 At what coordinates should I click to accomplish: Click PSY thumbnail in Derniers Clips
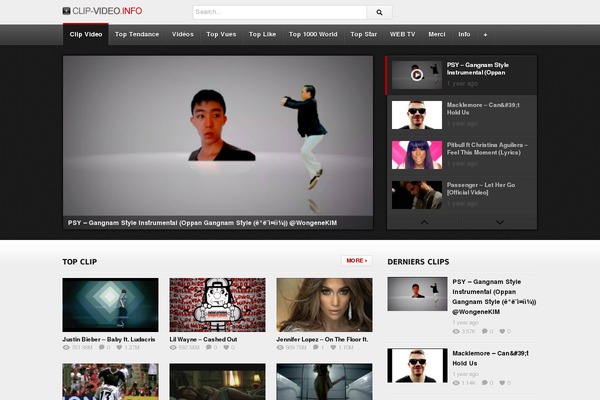pos(417,294)
